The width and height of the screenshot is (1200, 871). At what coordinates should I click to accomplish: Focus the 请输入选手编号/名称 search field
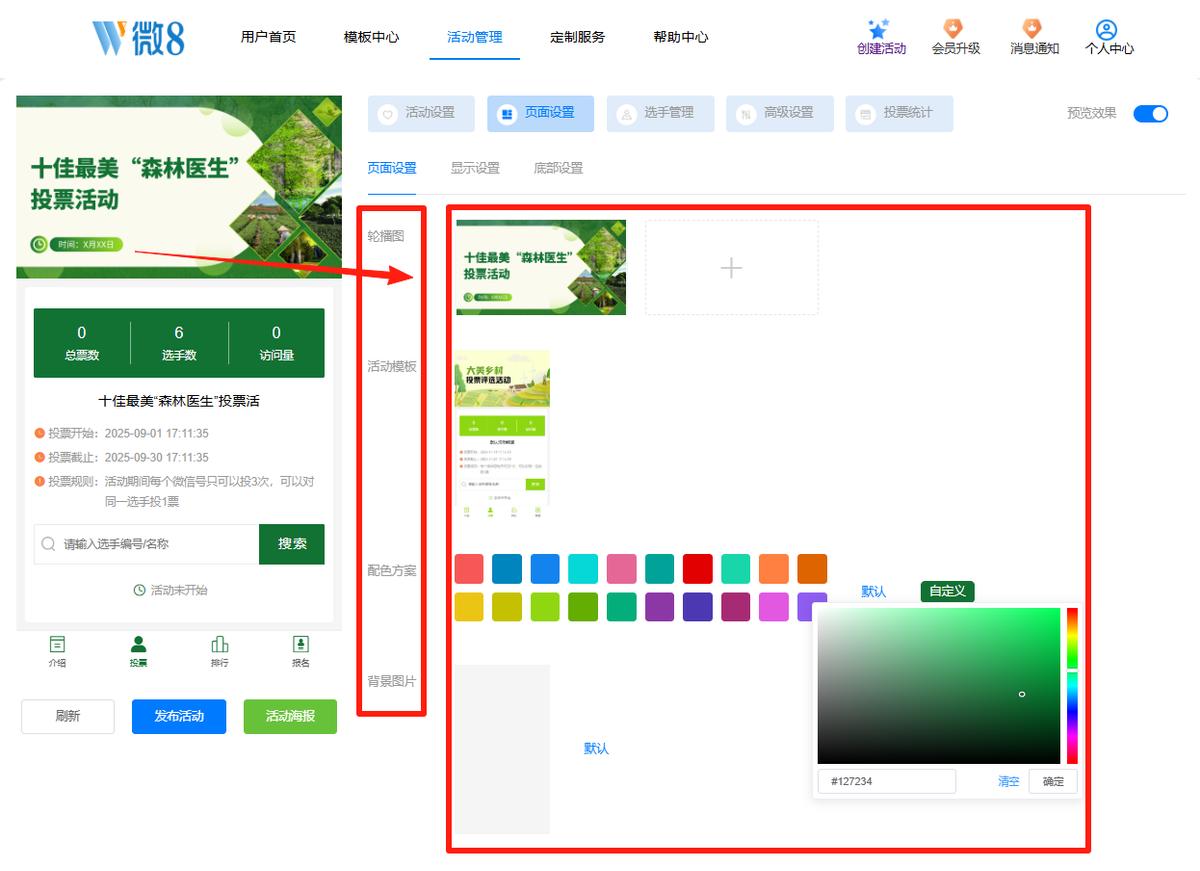[x=147, y=544]
